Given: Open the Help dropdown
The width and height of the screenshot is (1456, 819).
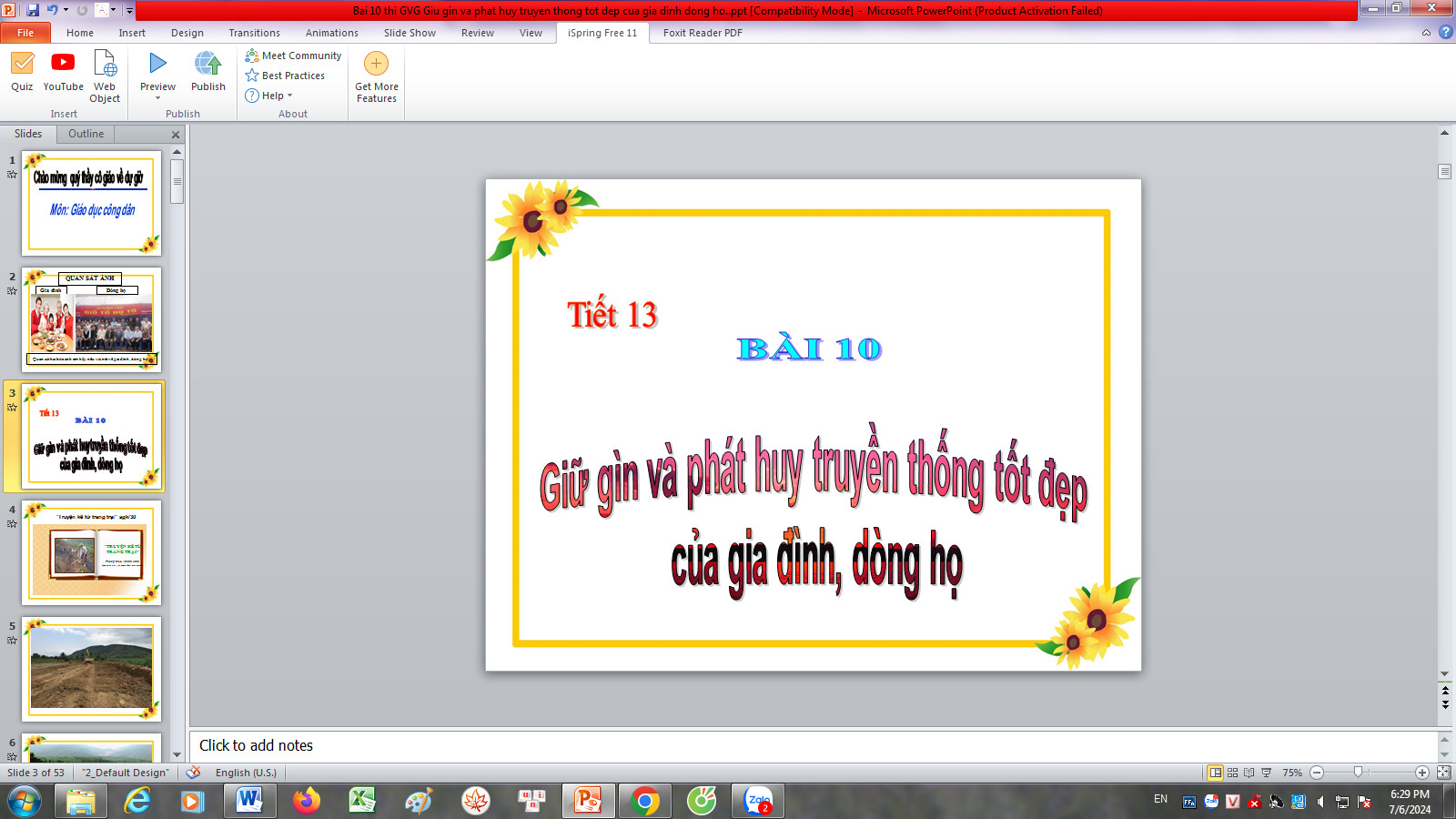Looking at the screenshot, I should [x=268, y=96].
